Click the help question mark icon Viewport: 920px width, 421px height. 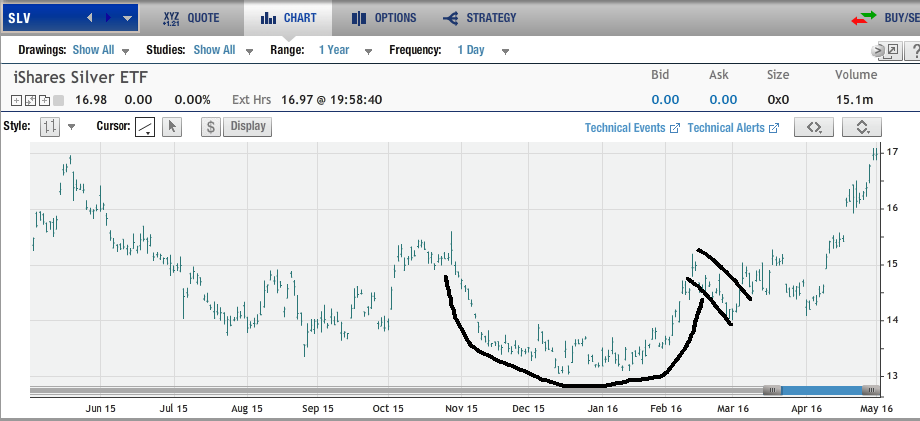click(x=913, y=51)
